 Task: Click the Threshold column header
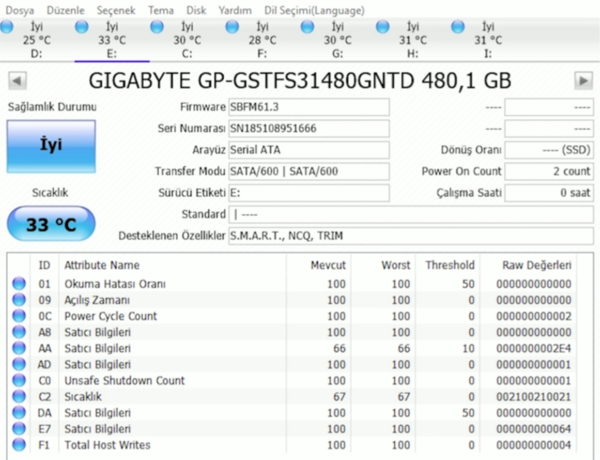pos(450,265)
